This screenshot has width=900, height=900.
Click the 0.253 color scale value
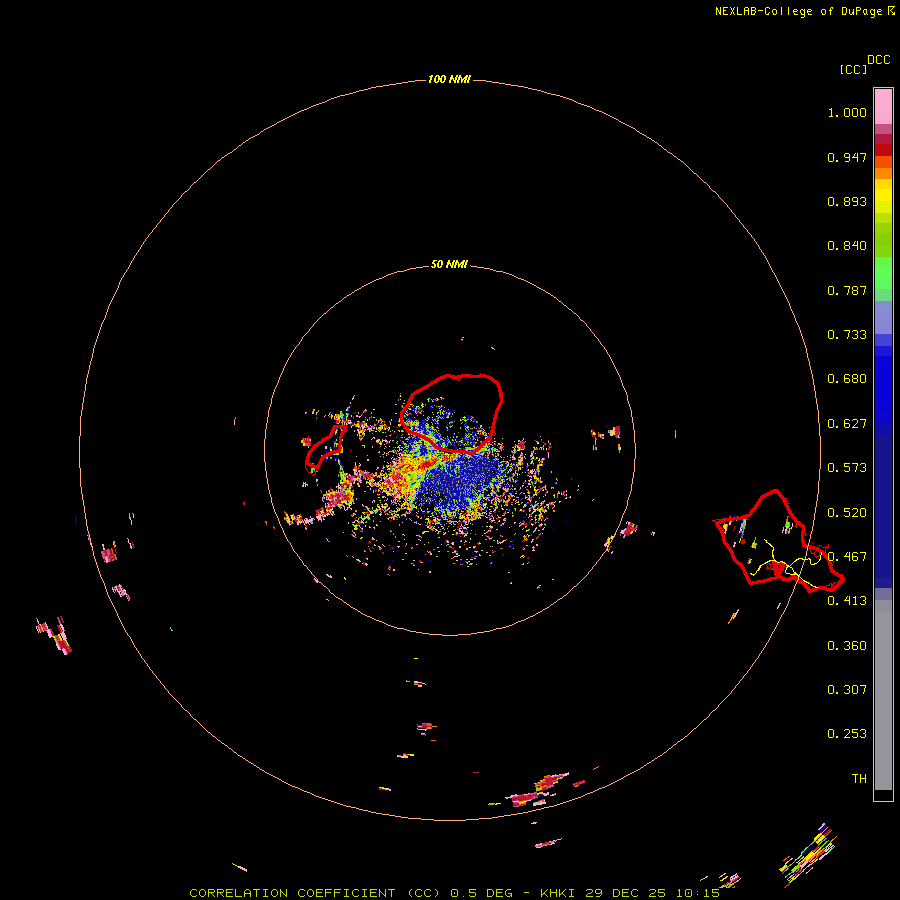click(x=847, y=734)
